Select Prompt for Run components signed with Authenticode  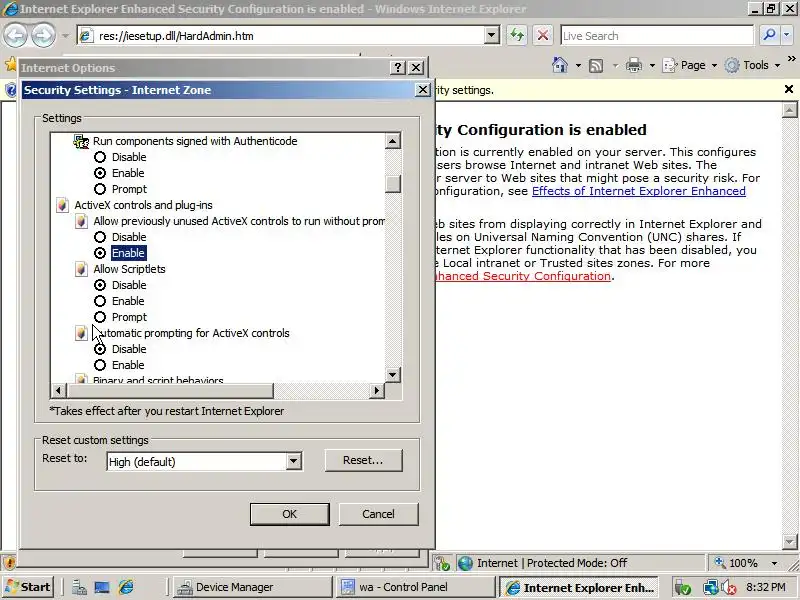[100, 189]
